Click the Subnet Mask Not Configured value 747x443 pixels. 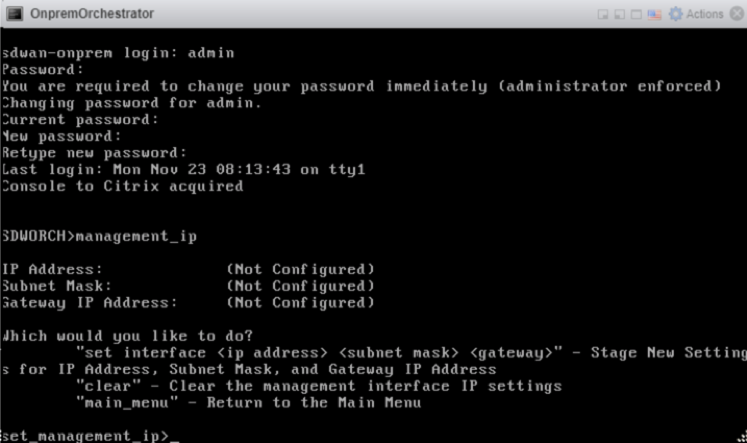click(301, 286)
